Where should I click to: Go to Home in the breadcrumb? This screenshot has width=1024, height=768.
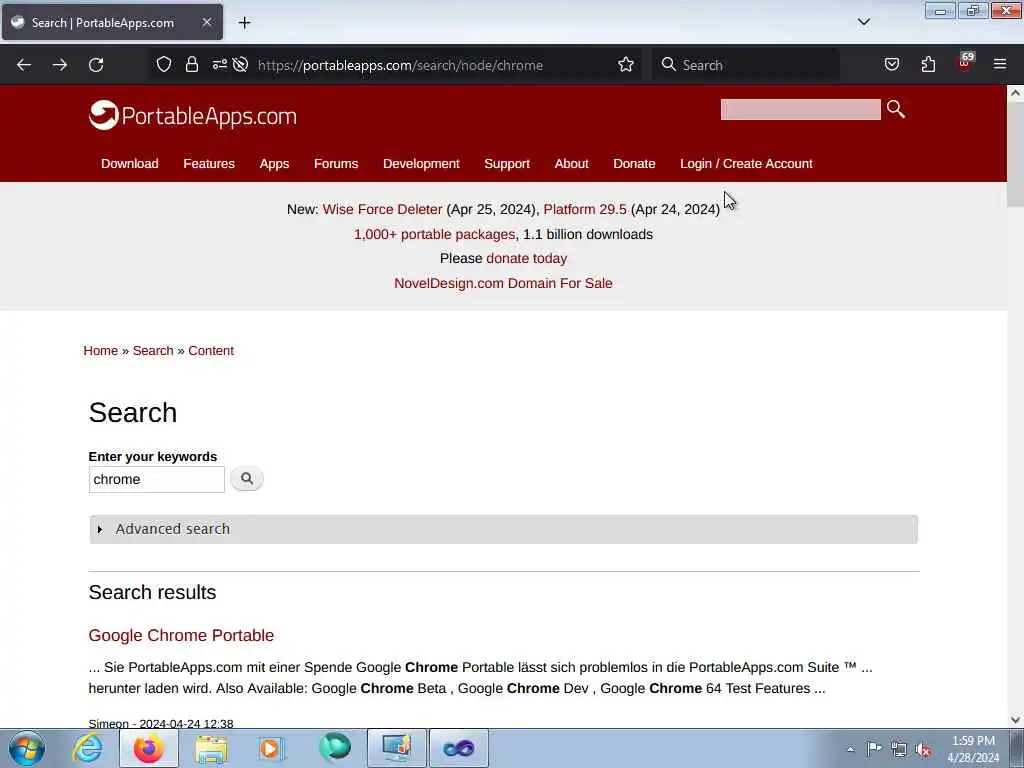click(101, 351)
